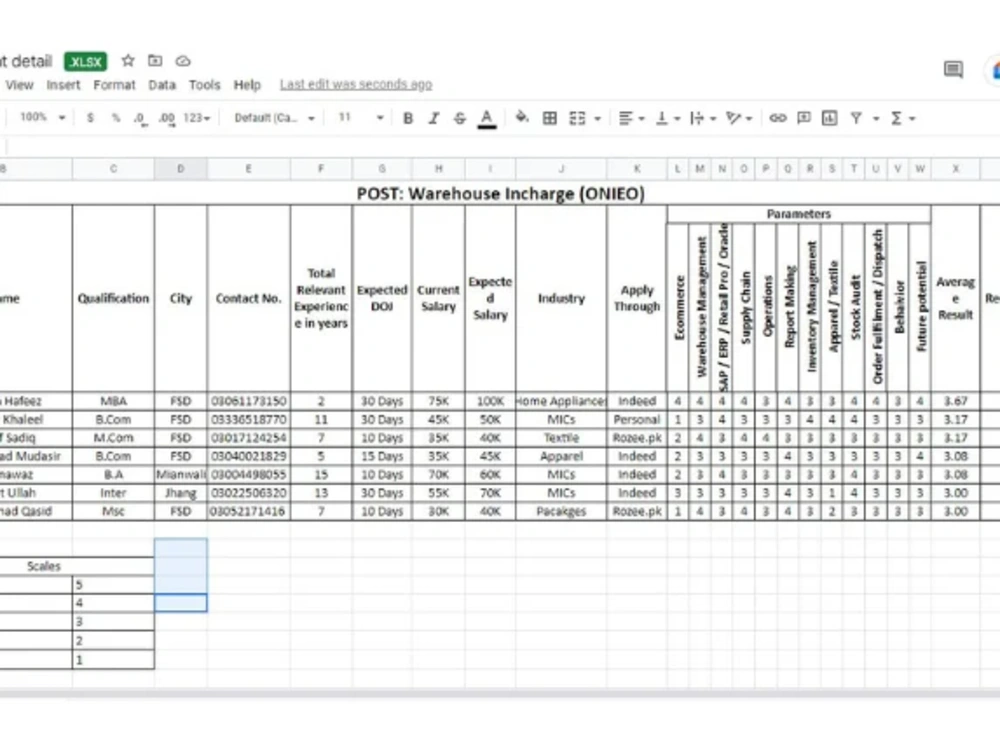Open the Help menu
This screenshot has width=1000, height=750.
(247, 85)
